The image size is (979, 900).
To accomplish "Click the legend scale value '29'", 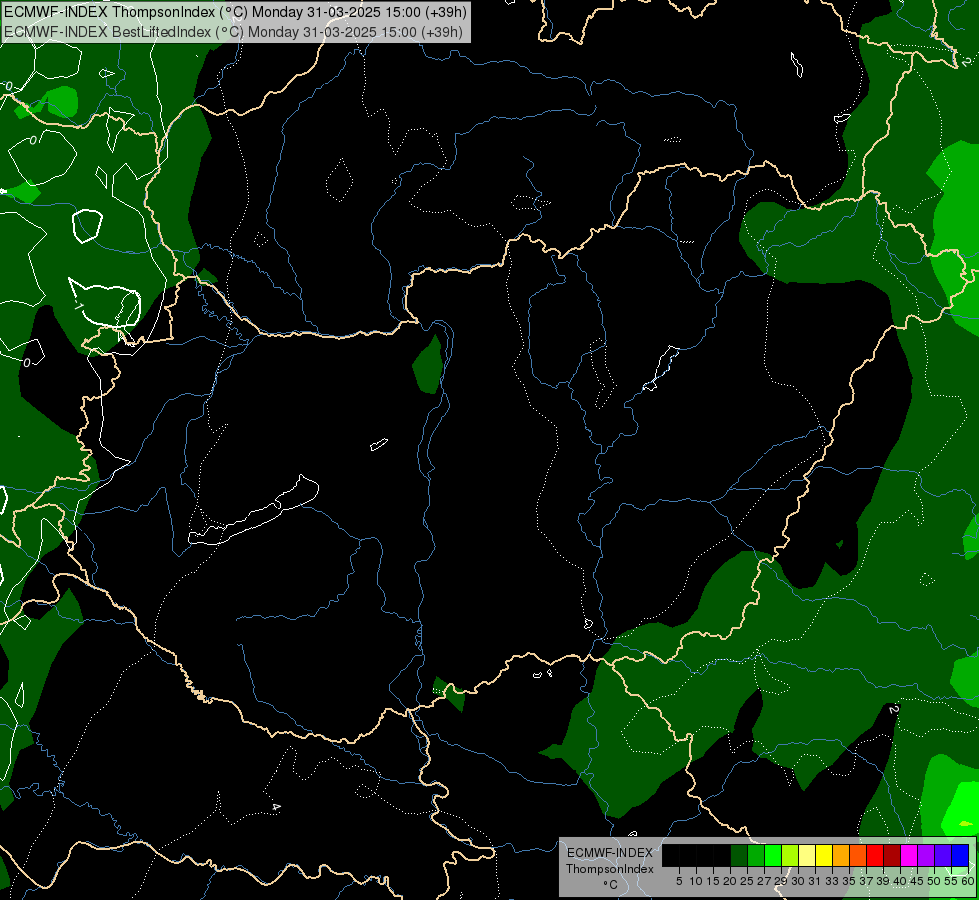I will [x=781, y=881].
